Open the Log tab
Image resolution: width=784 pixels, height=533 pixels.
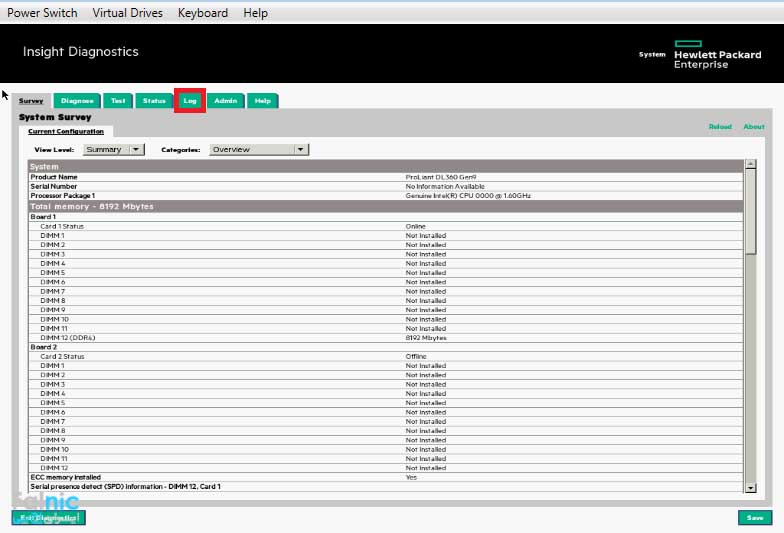pos(190,101)
